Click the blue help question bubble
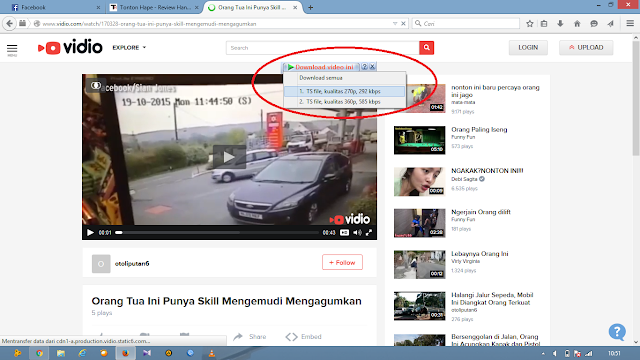The image size is (640, 360). (617, 332)
